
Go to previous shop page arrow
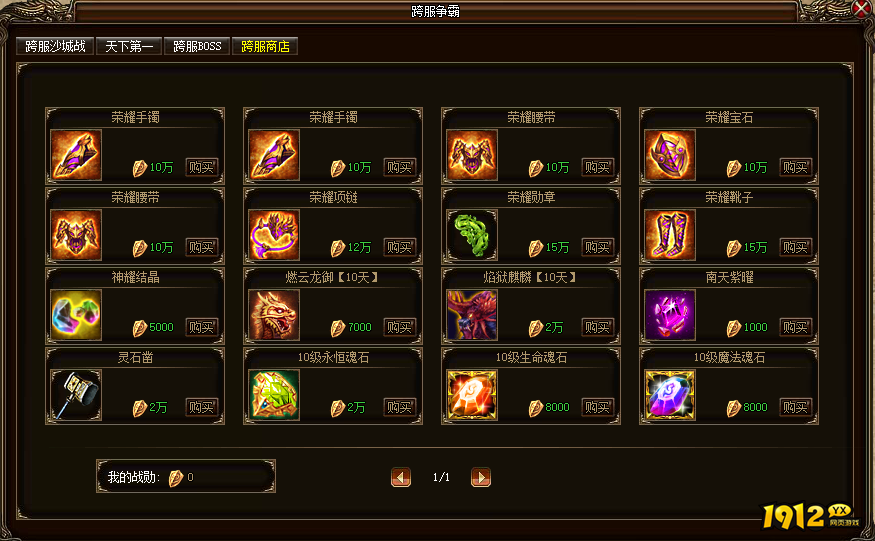pyautogui.click(x=401, y=477)
